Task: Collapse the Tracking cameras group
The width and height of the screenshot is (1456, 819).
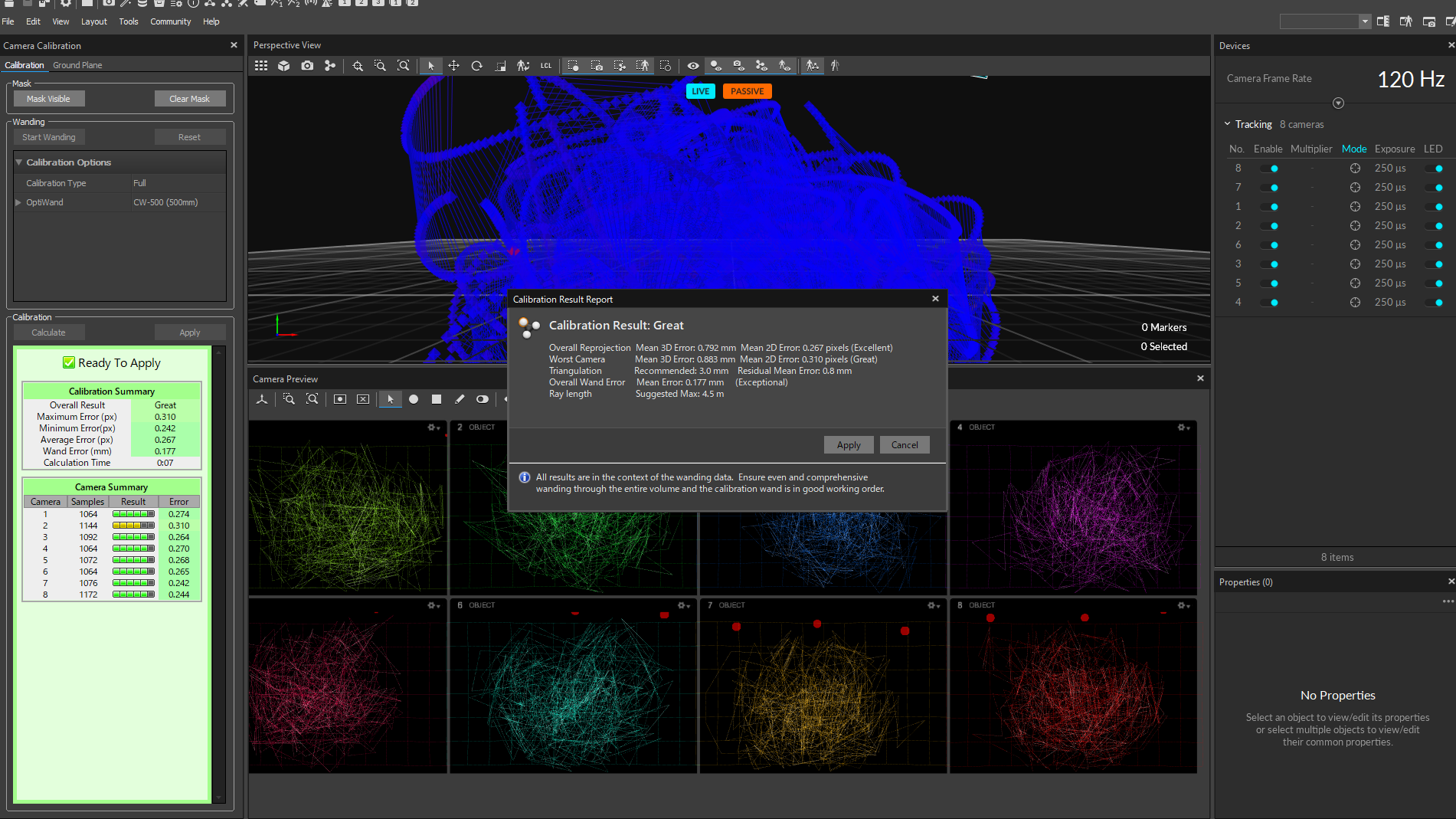Action: pyautogui.click(x=1227, y=124)
